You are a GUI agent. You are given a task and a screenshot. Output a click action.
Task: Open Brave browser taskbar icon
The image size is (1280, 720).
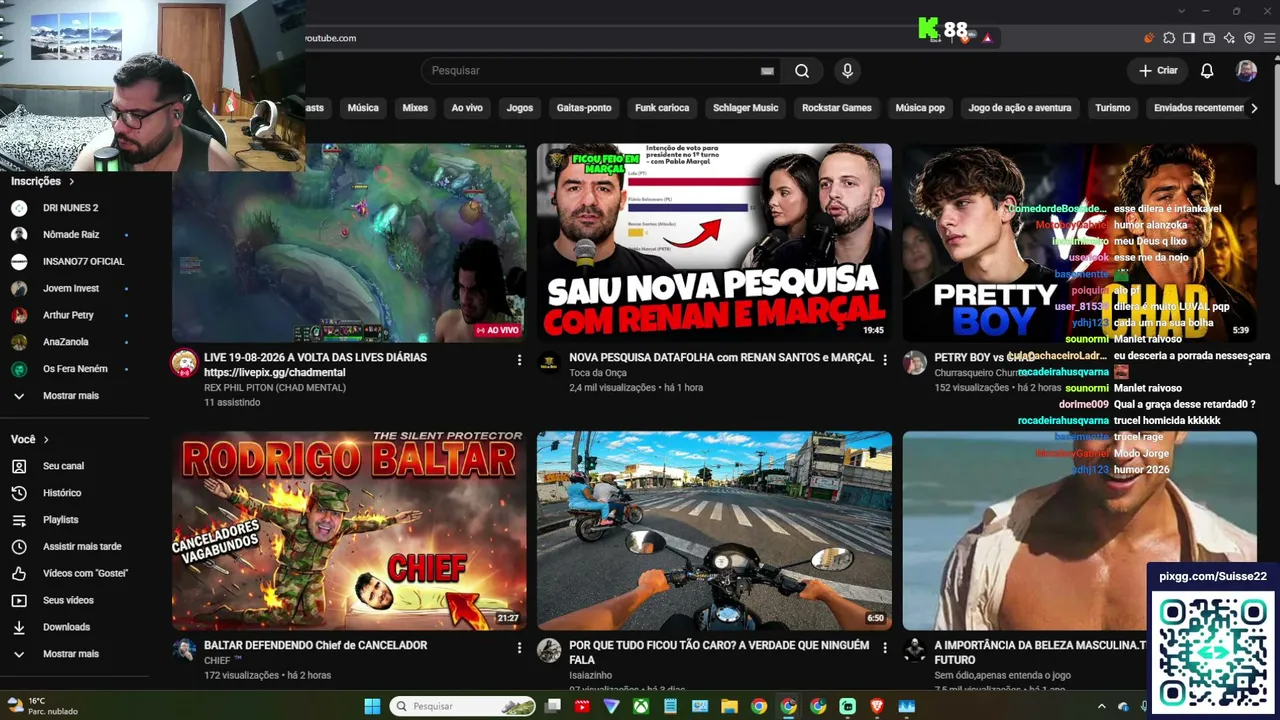click(x=877, y=706)
